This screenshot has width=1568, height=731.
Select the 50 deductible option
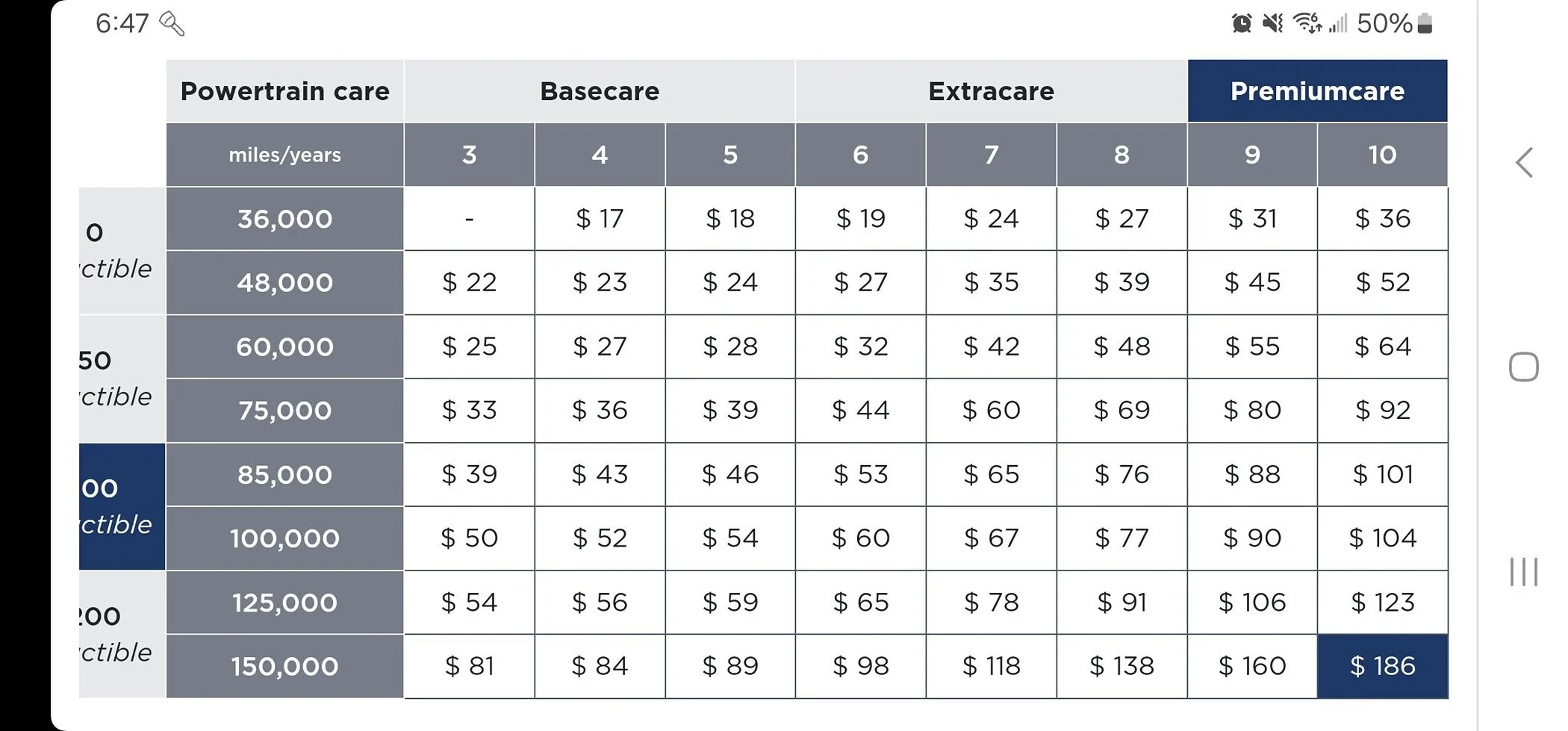pyautogui.click(x=122, y=379)
